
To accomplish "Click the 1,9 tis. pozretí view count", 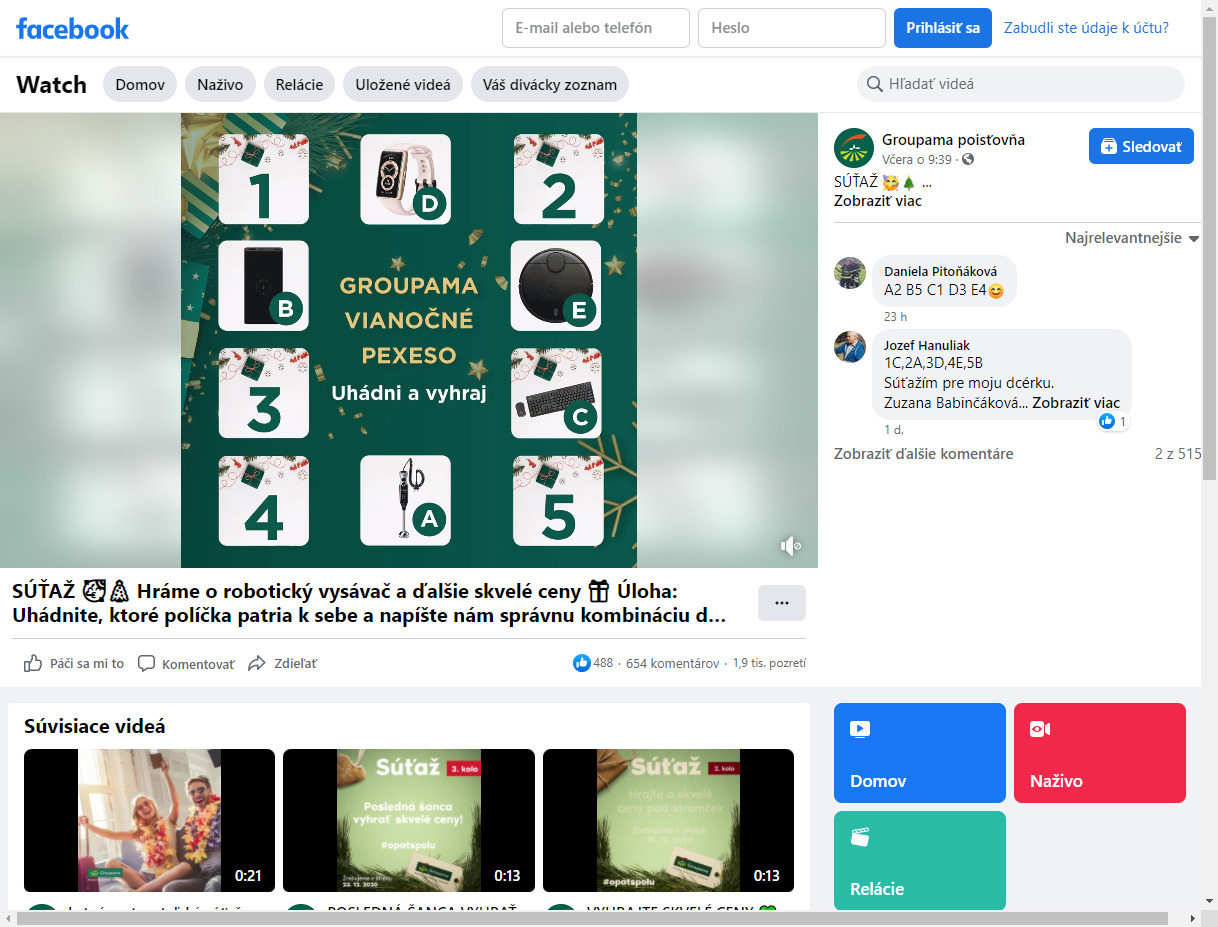I will pyautogui.click(x=769, y=663).
